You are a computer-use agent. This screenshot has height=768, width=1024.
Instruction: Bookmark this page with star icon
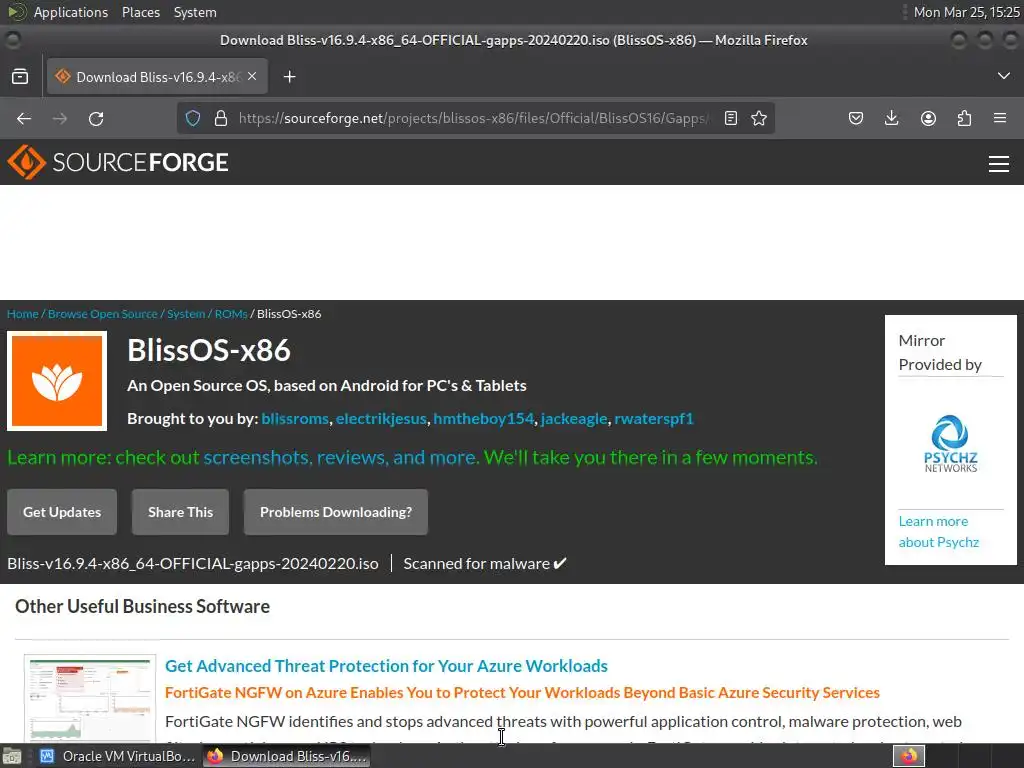tap(759, 118)
